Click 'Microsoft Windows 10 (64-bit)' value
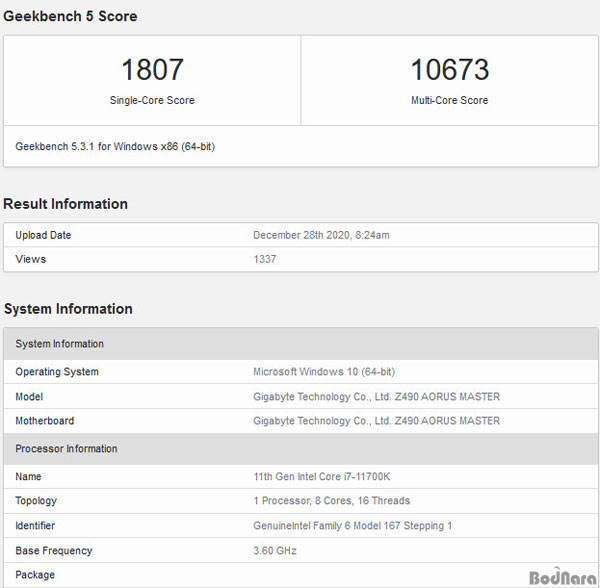 (324, 372)
